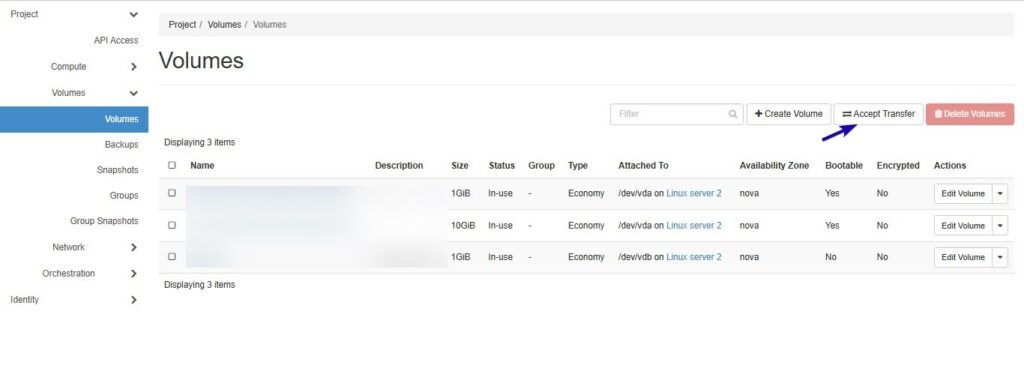
Task: Click the Group column header
Action: pos(541,166)
